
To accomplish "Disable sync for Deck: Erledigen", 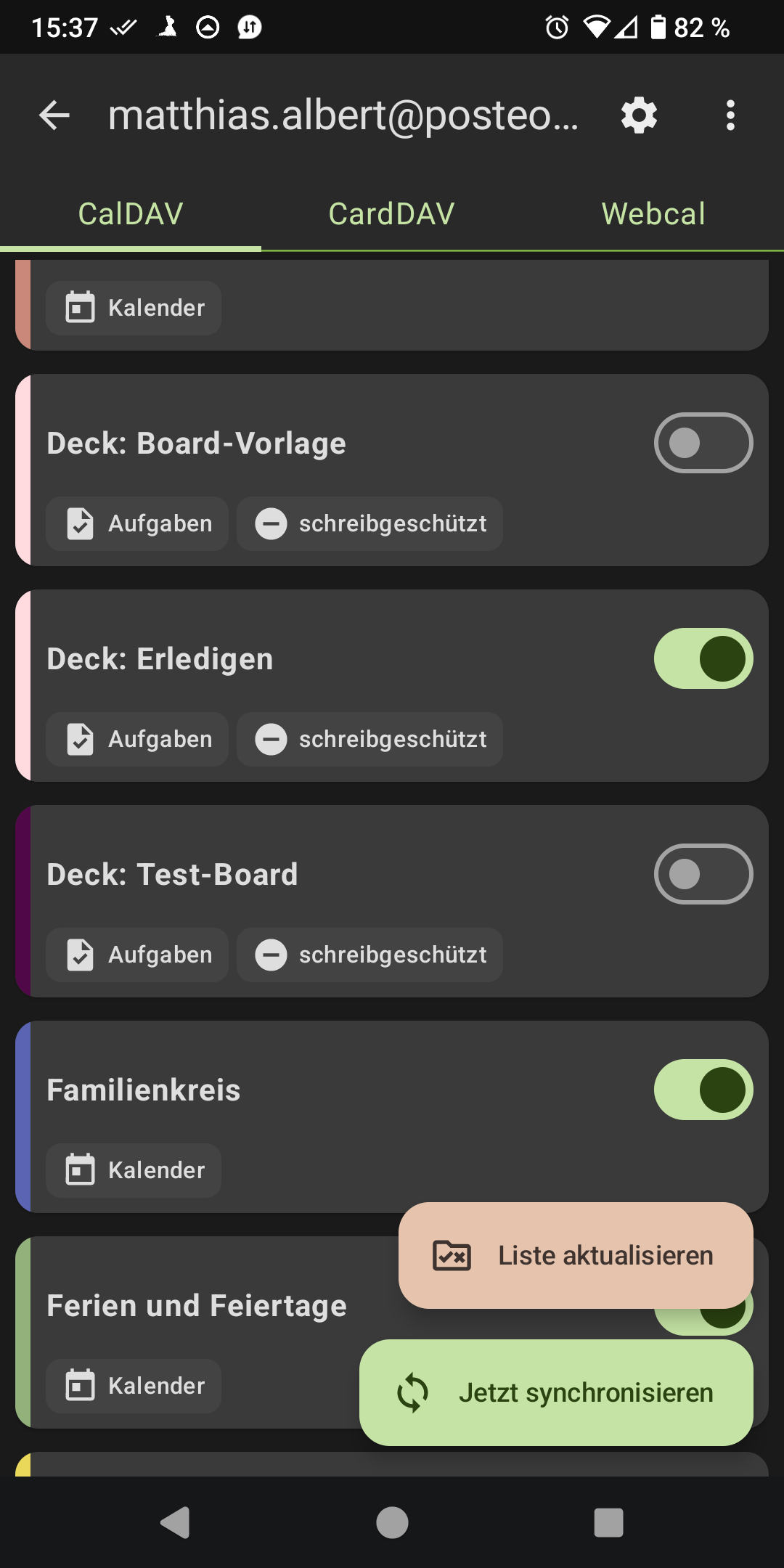I will 703,658.
